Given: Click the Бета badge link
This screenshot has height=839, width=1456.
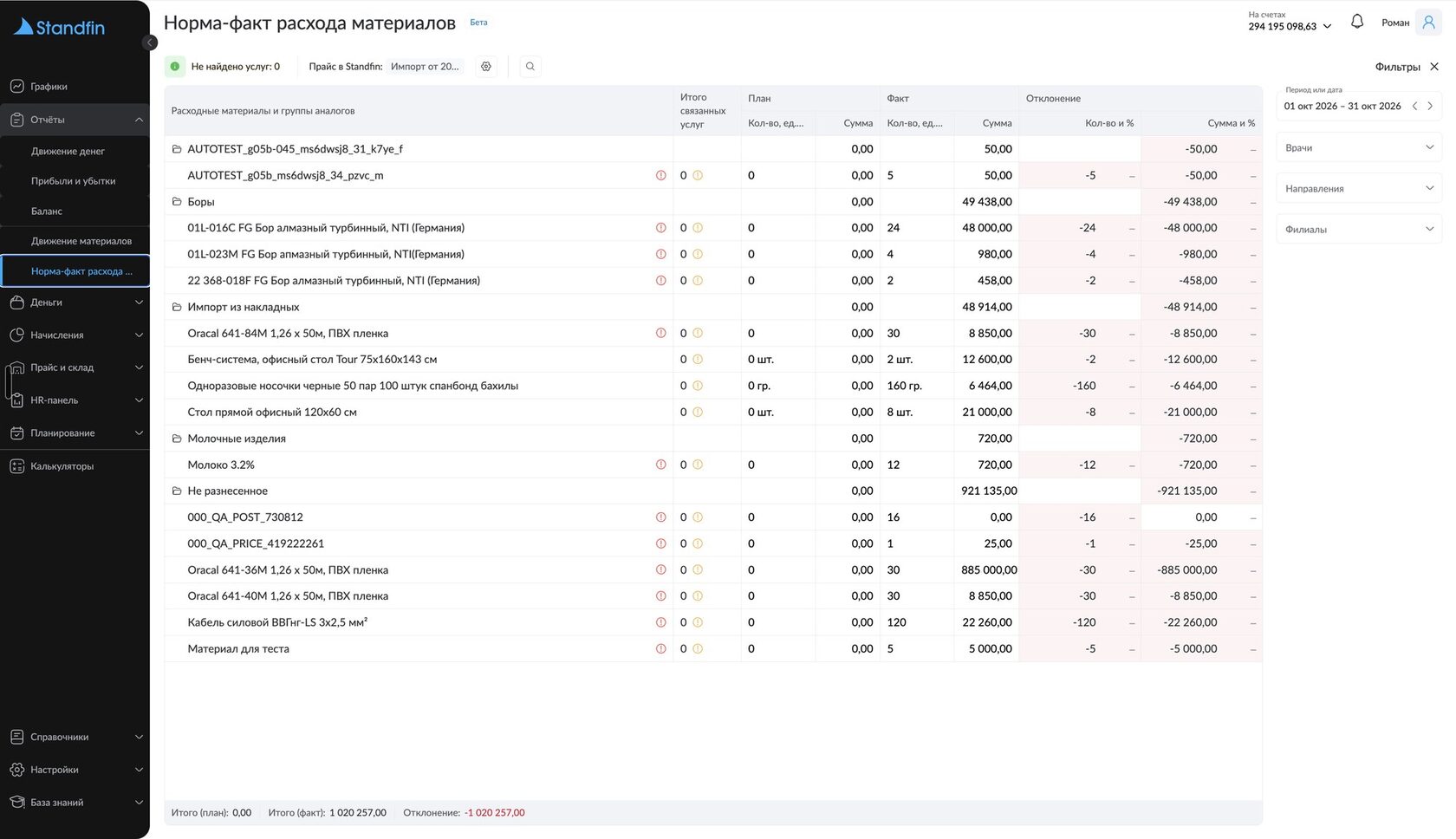Looking at the screenshot, I should (x=478, y=23).
